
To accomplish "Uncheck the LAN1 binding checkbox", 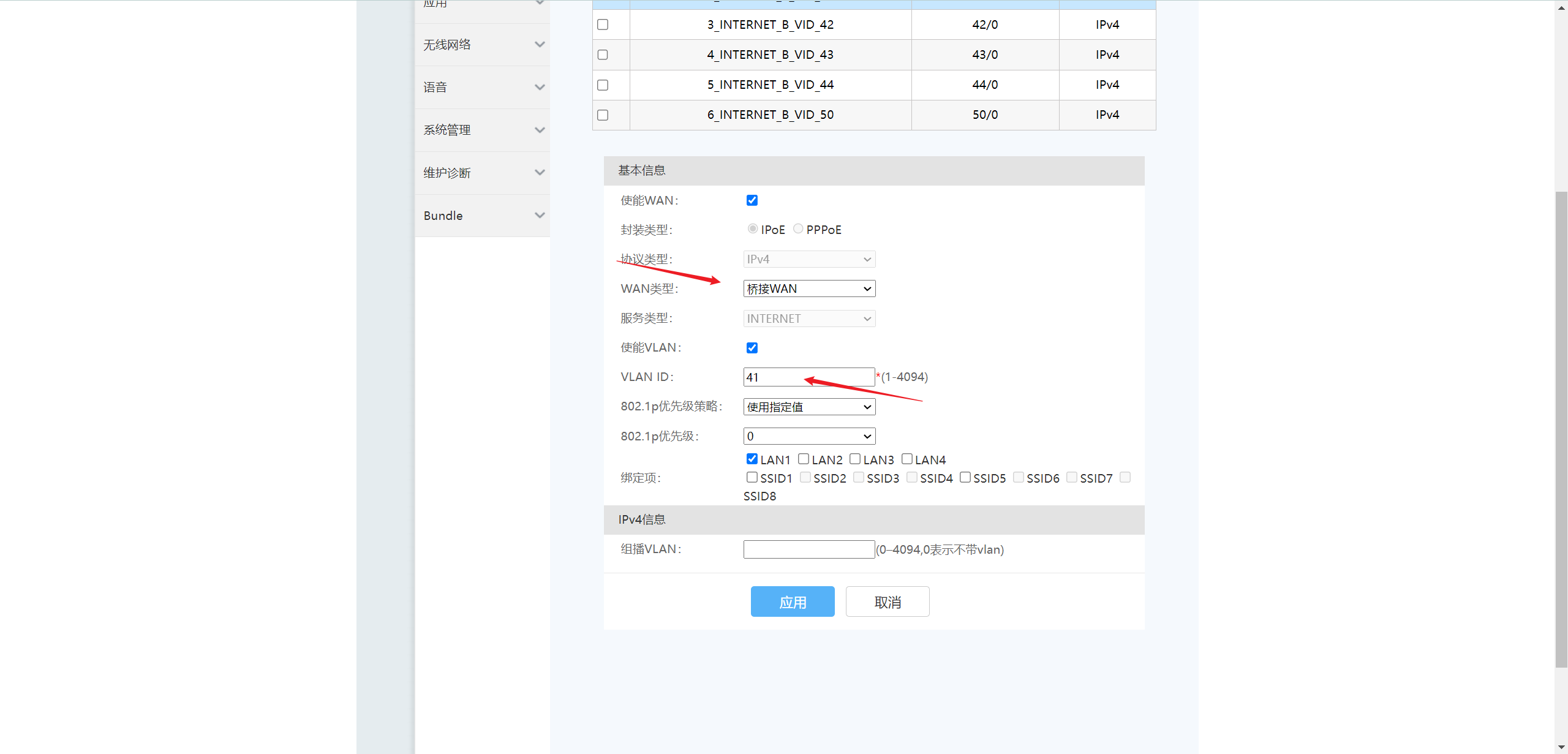I will click(752, 459).
